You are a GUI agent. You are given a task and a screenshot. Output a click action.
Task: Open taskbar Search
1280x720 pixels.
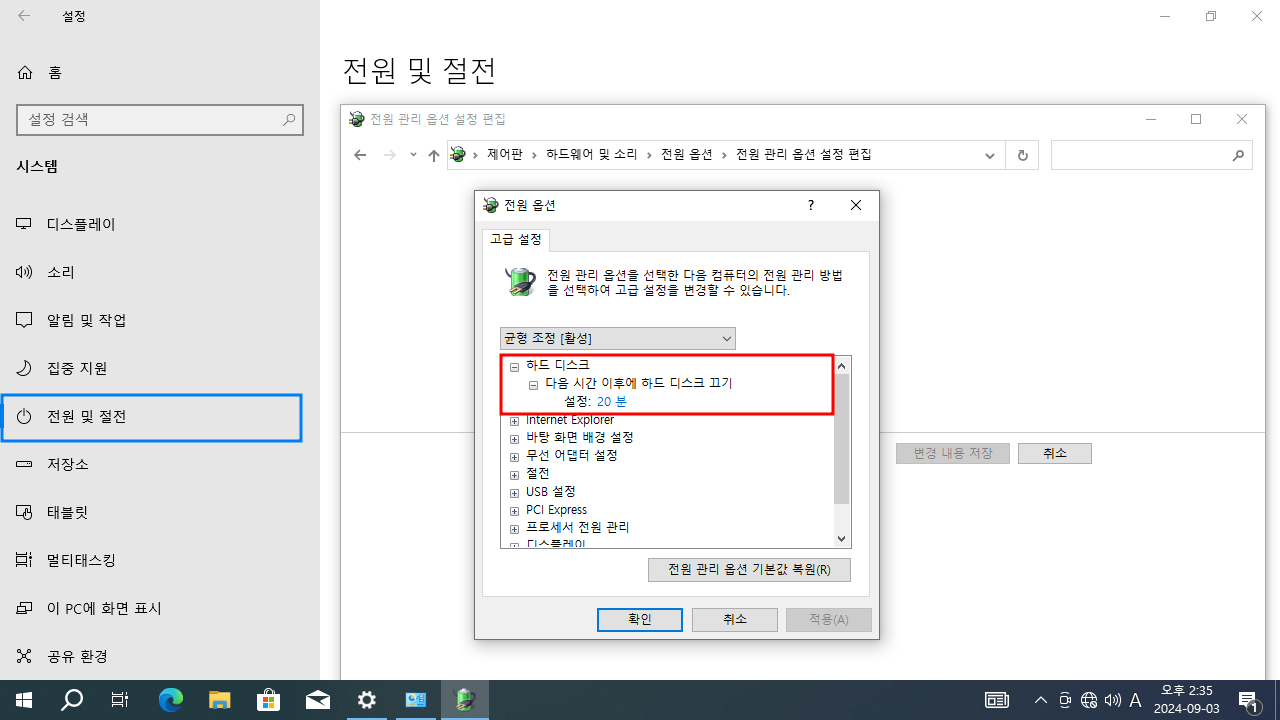[72, 700]
